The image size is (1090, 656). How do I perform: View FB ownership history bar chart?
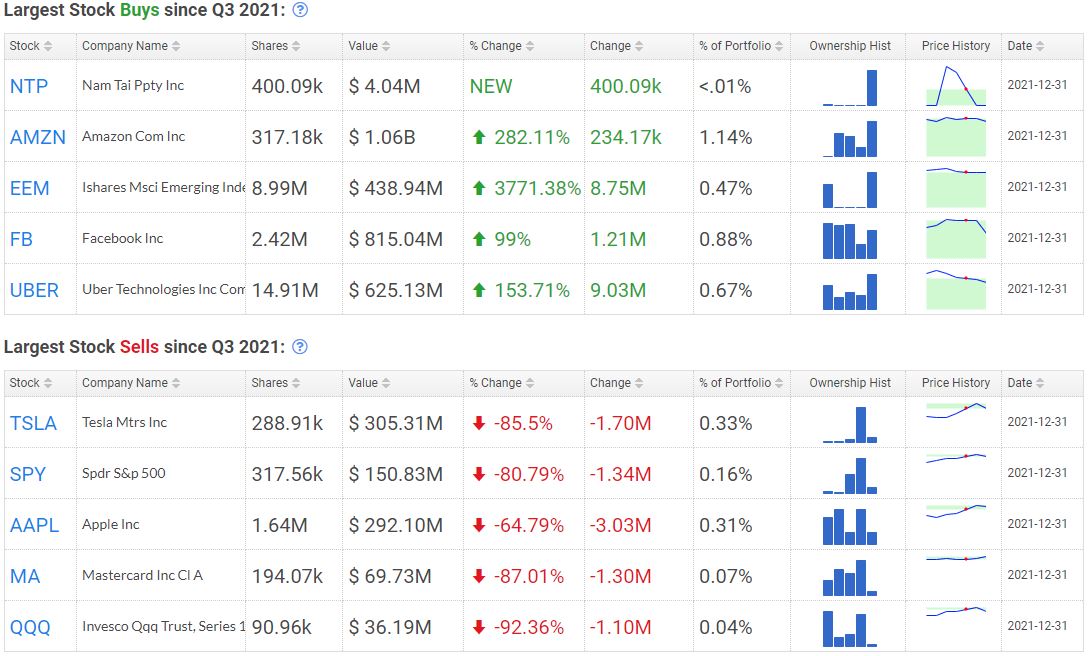[x=849, y=240]
